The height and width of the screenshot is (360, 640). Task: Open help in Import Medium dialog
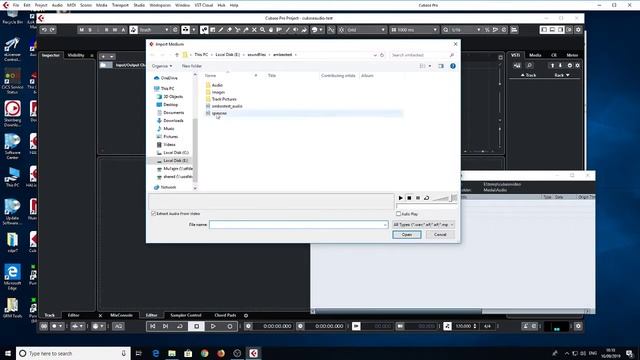pos(453,66)
